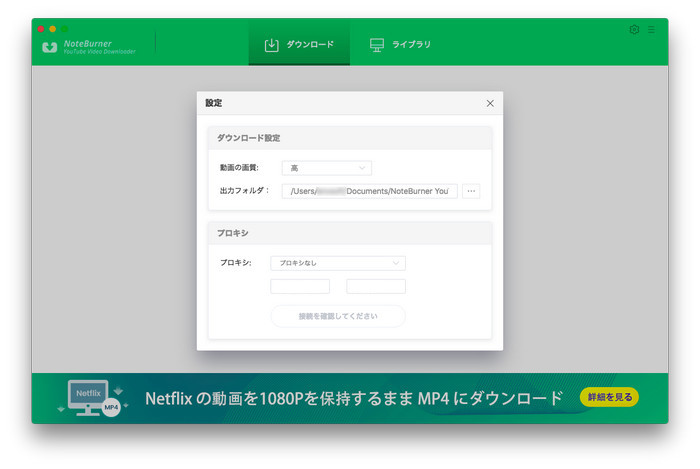The width and height of the screenshot is (700, 469).
Task: Click the 詳細を見る banner button
Action: click(x=609, y=397)
